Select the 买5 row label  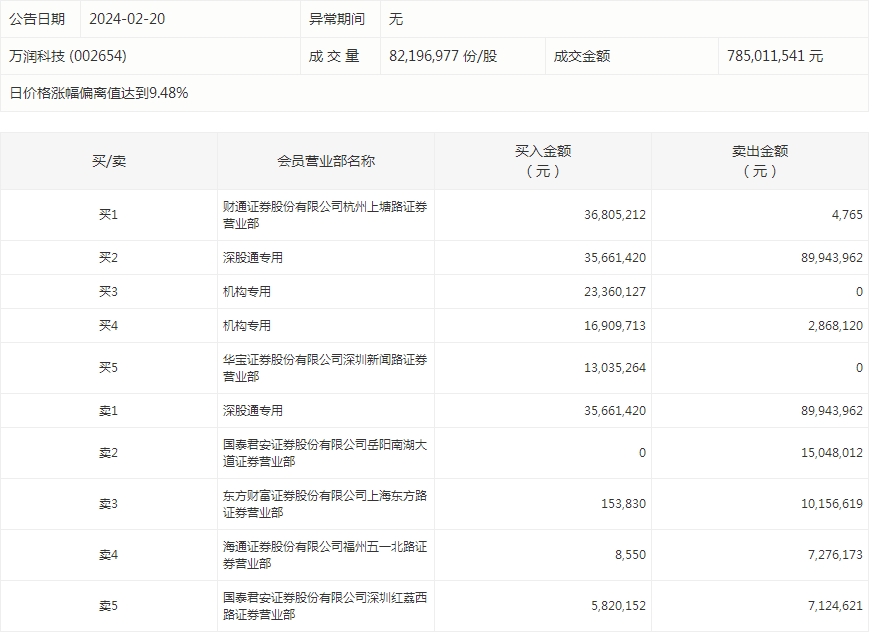point(108,368)
